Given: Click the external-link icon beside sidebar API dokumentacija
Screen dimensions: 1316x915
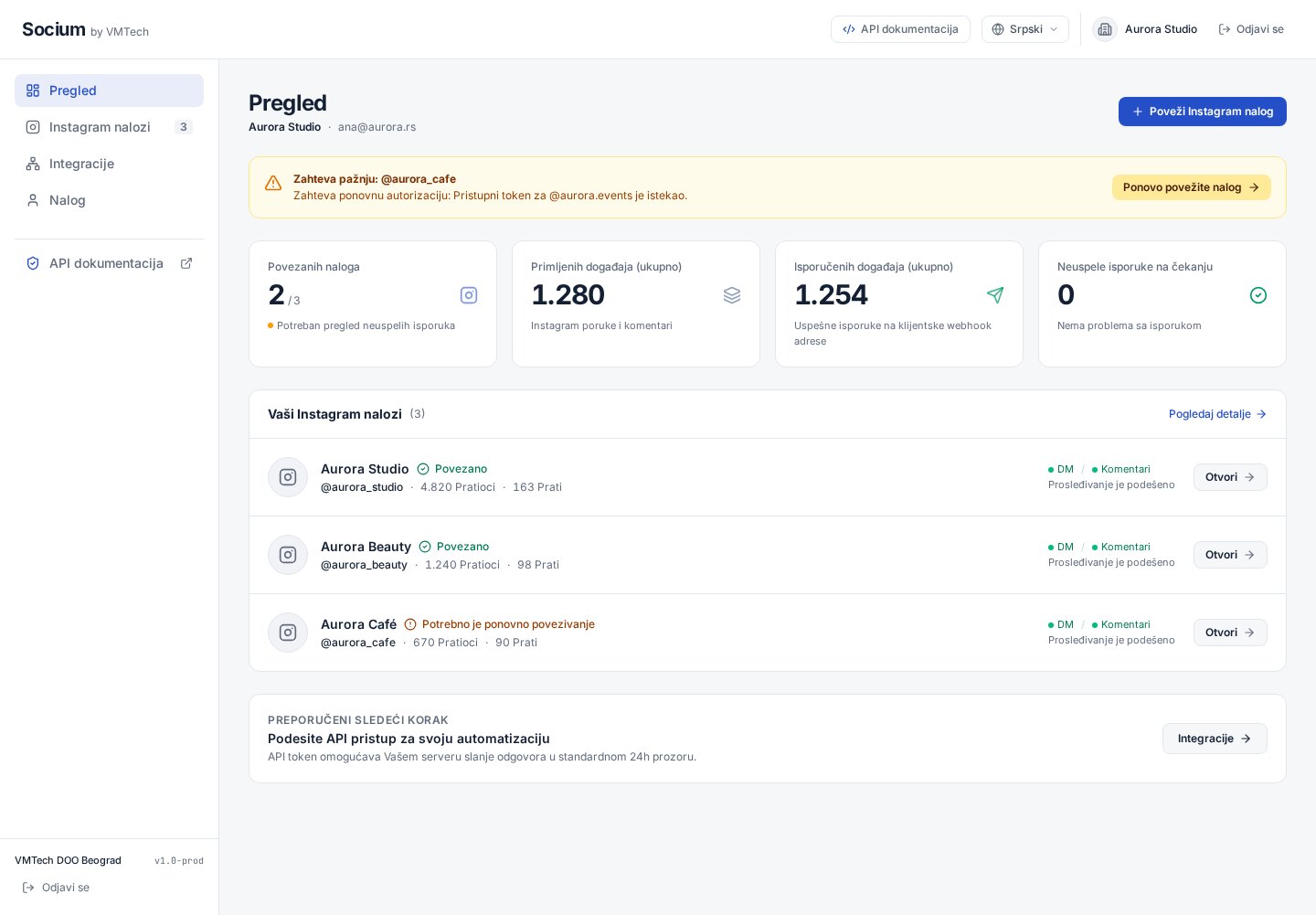Looking at the screenshot, I should (186, 263).
